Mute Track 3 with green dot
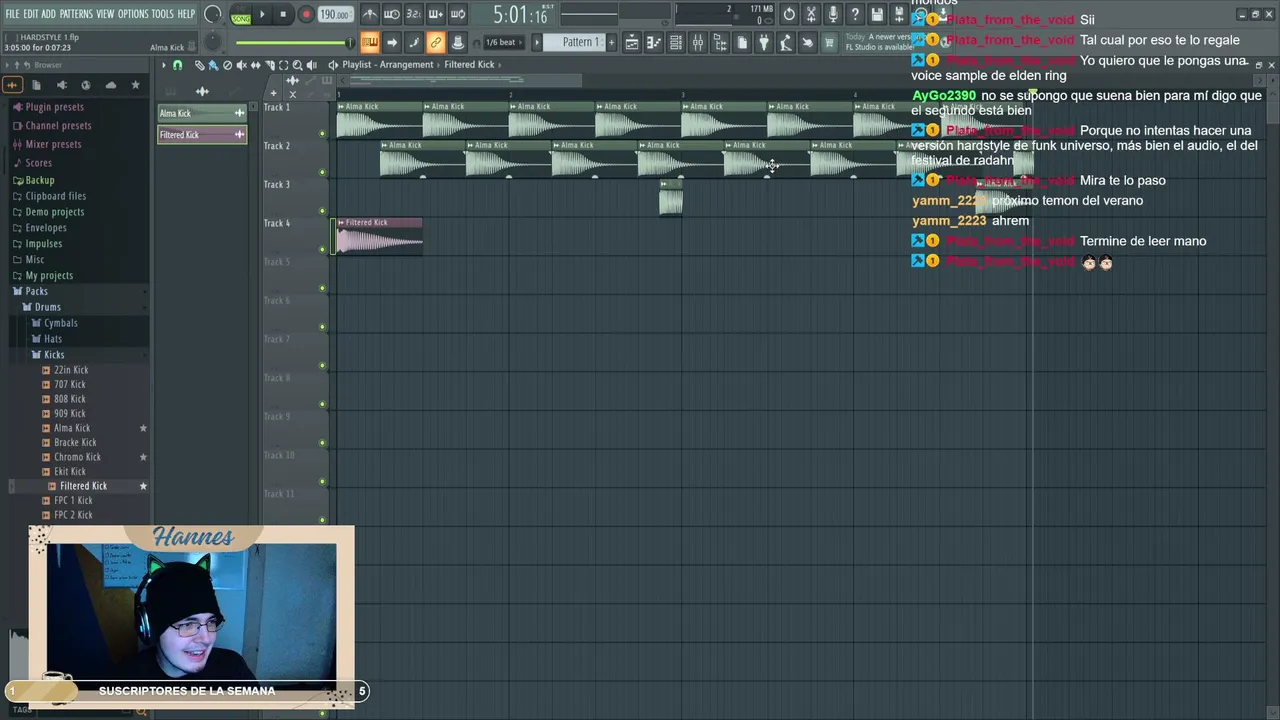Viewport: 1280px width, 720px height. coord(322,211)
